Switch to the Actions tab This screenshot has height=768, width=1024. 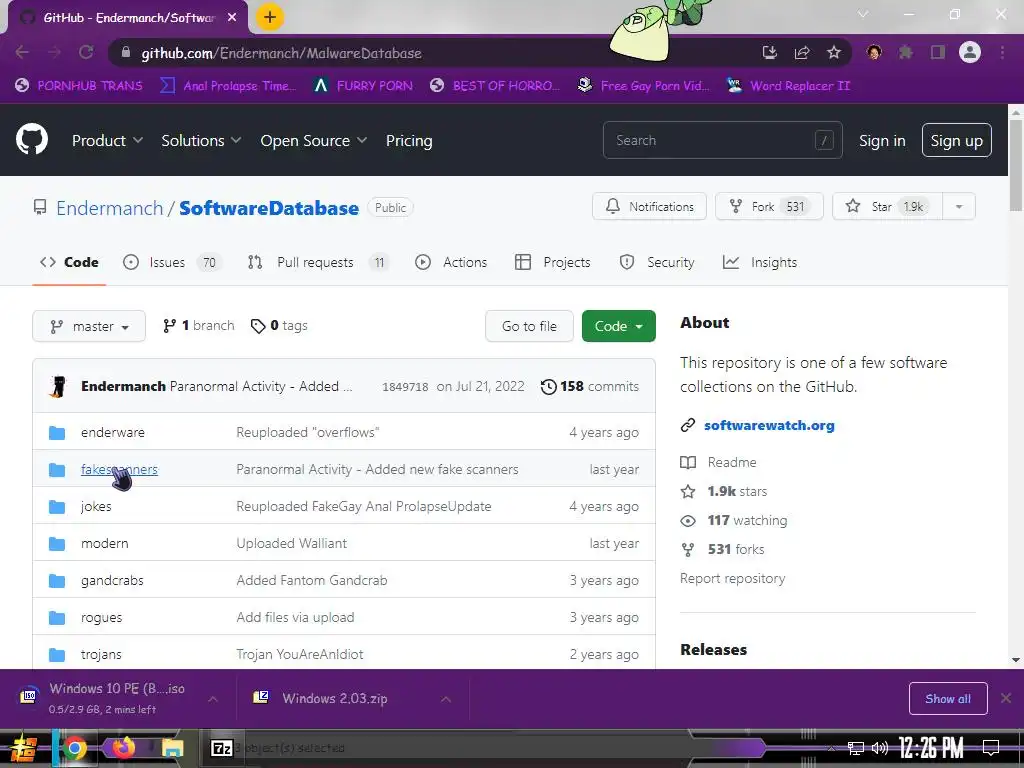coord(451,262)
